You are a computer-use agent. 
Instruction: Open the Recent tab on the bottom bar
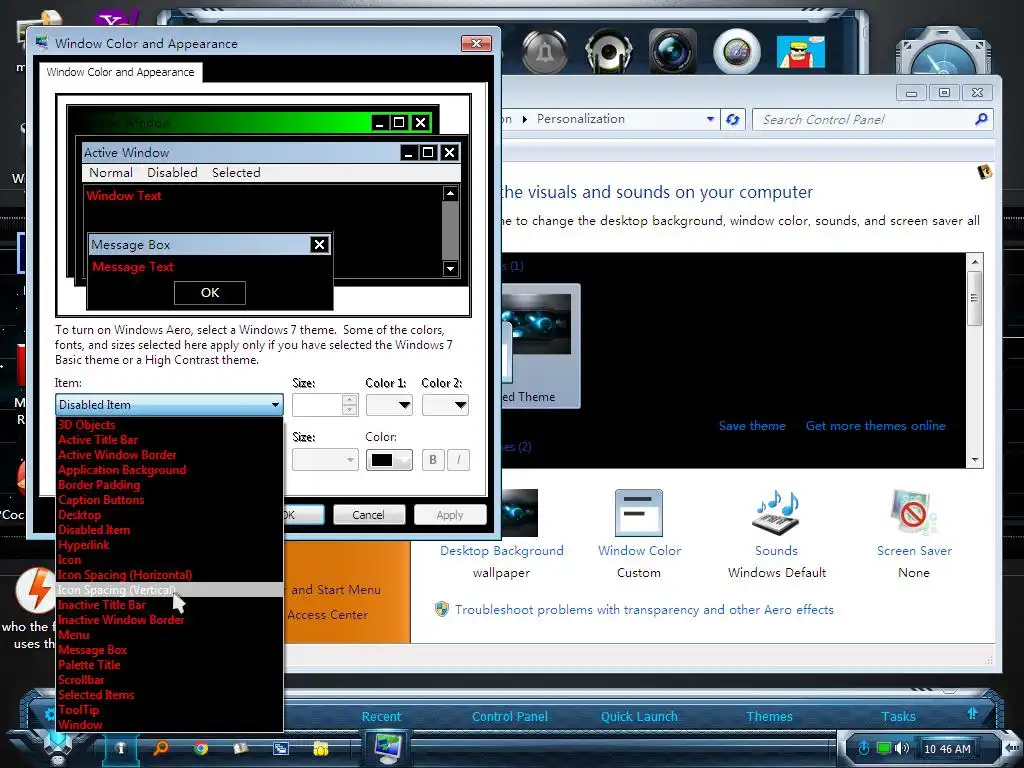381,716
